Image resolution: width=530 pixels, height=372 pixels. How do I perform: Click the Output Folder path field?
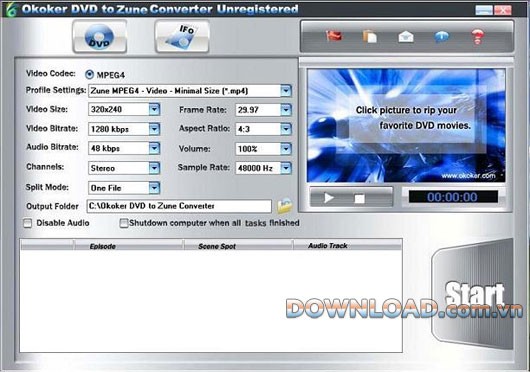click(179, 206)
